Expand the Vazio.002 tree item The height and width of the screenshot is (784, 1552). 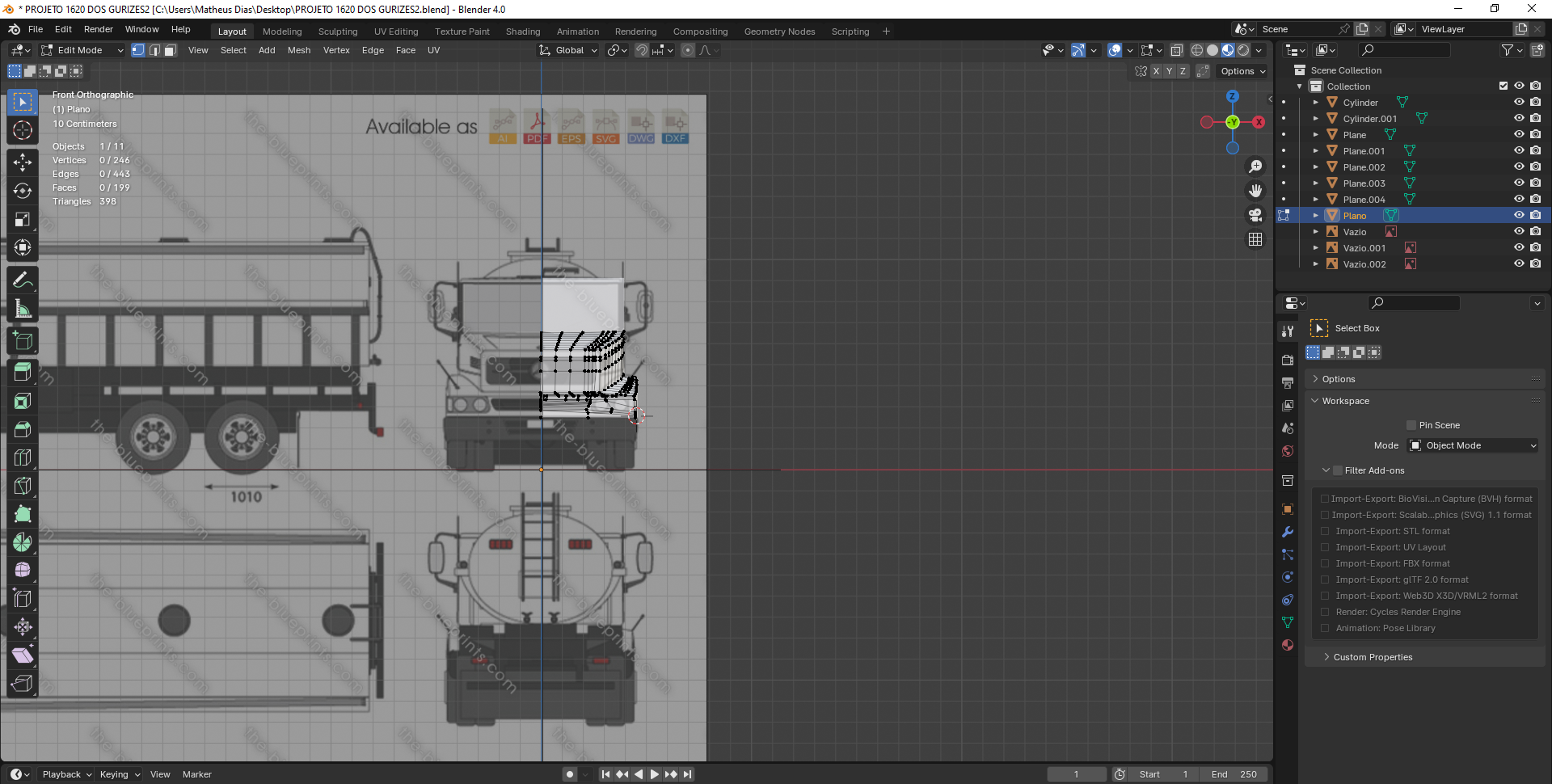click(1316, 264)
